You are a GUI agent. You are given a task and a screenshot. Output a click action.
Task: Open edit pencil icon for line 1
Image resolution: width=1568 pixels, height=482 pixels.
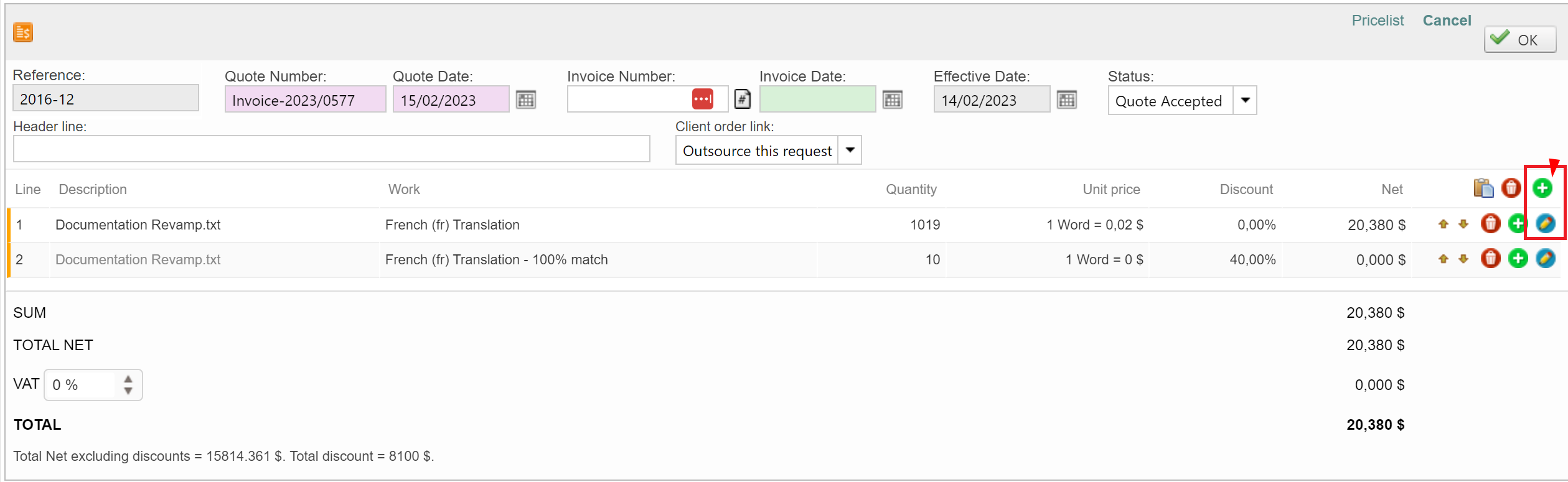[1545, 224]
